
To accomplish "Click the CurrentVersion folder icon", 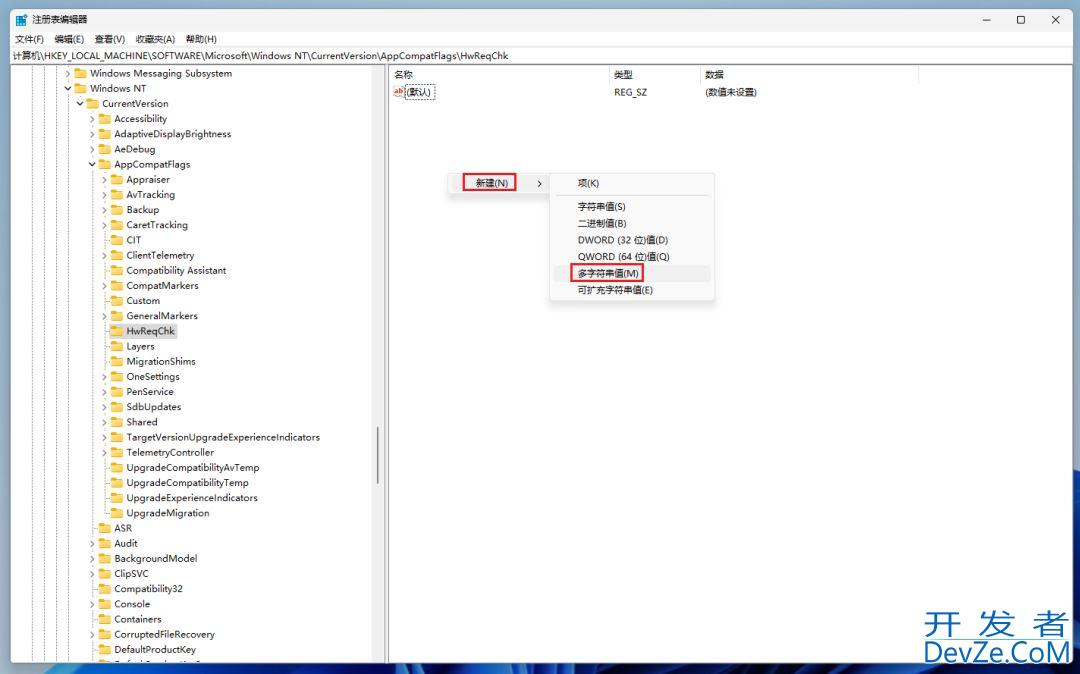I will coord(93,103).
